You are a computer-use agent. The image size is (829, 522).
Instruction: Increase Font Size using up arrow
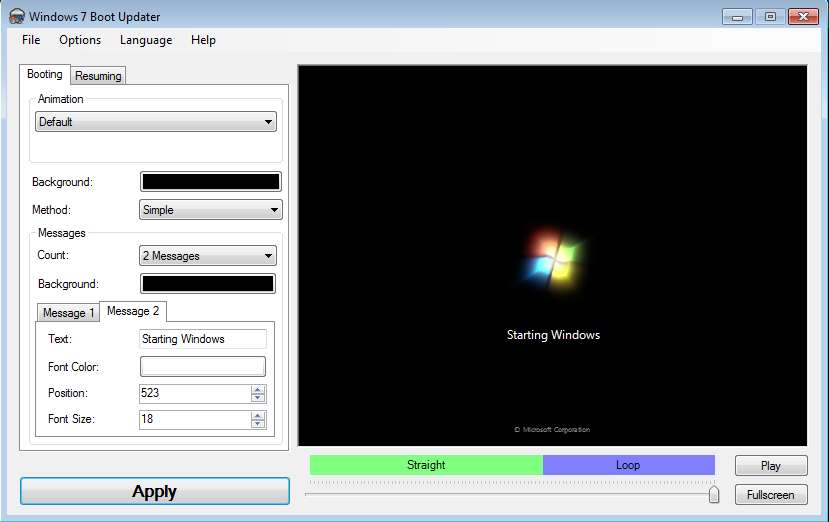tap(258, 415)
